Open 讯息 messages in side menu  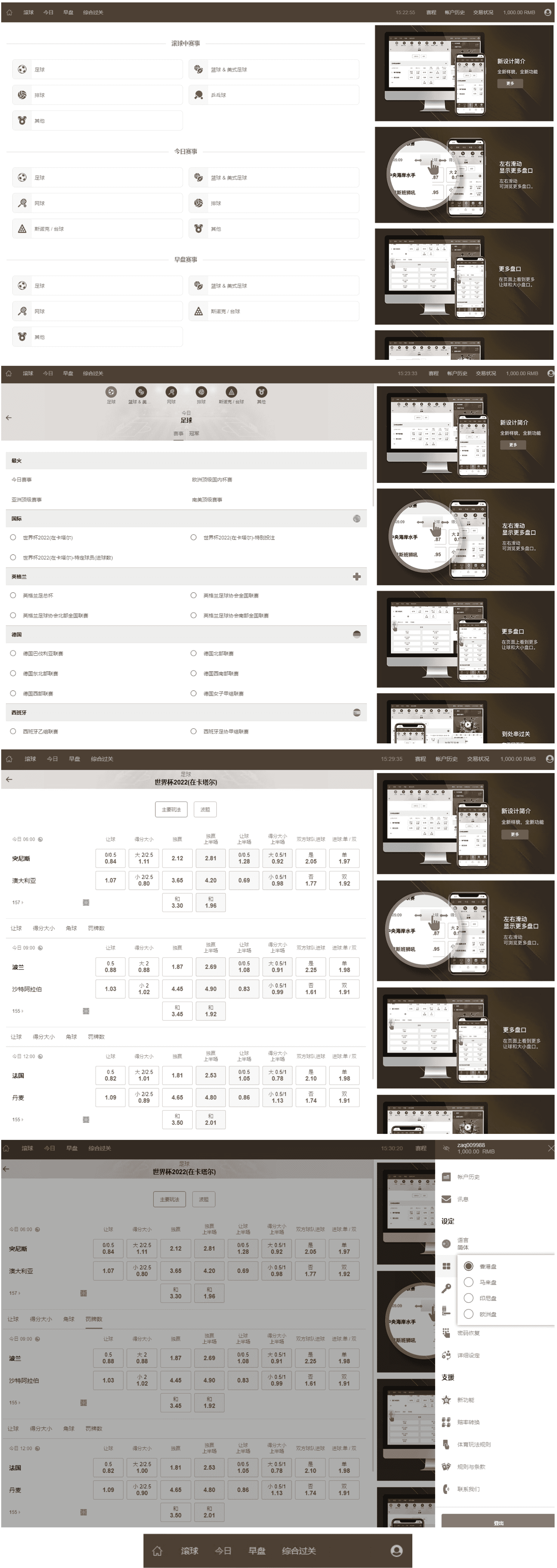click(463, 1199)
